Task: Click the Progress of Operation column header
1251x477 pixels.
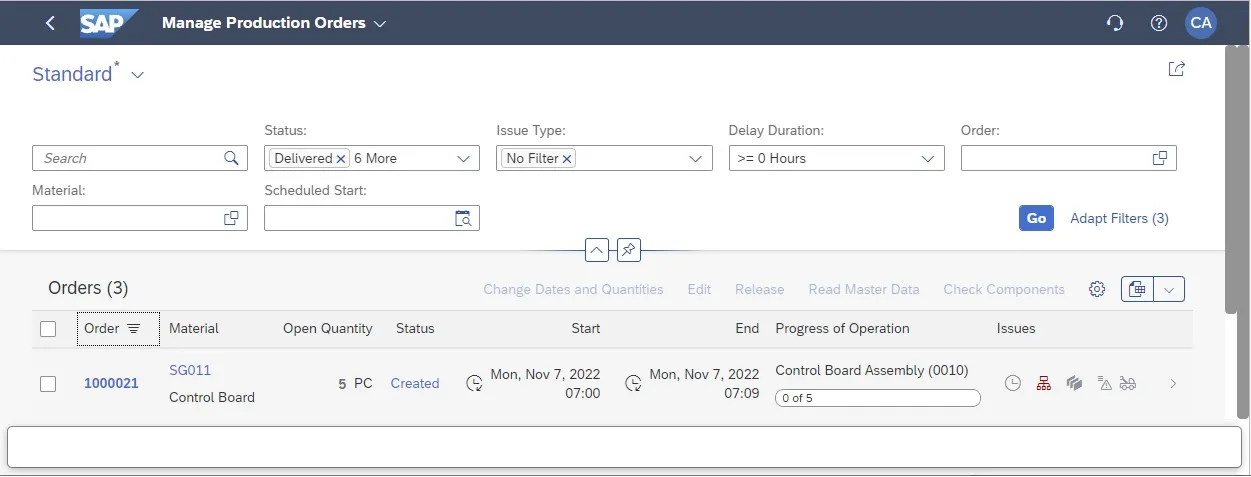Action: click(x=842, y=328)
